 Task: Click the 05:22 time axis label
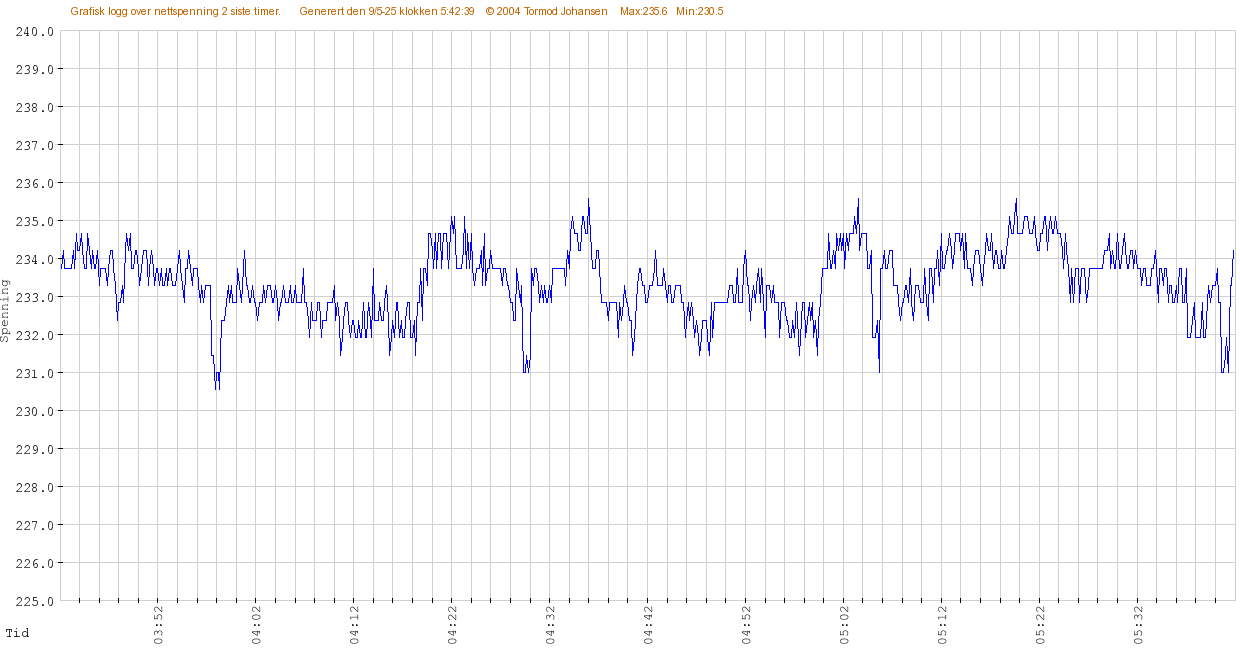(1040, 624)
